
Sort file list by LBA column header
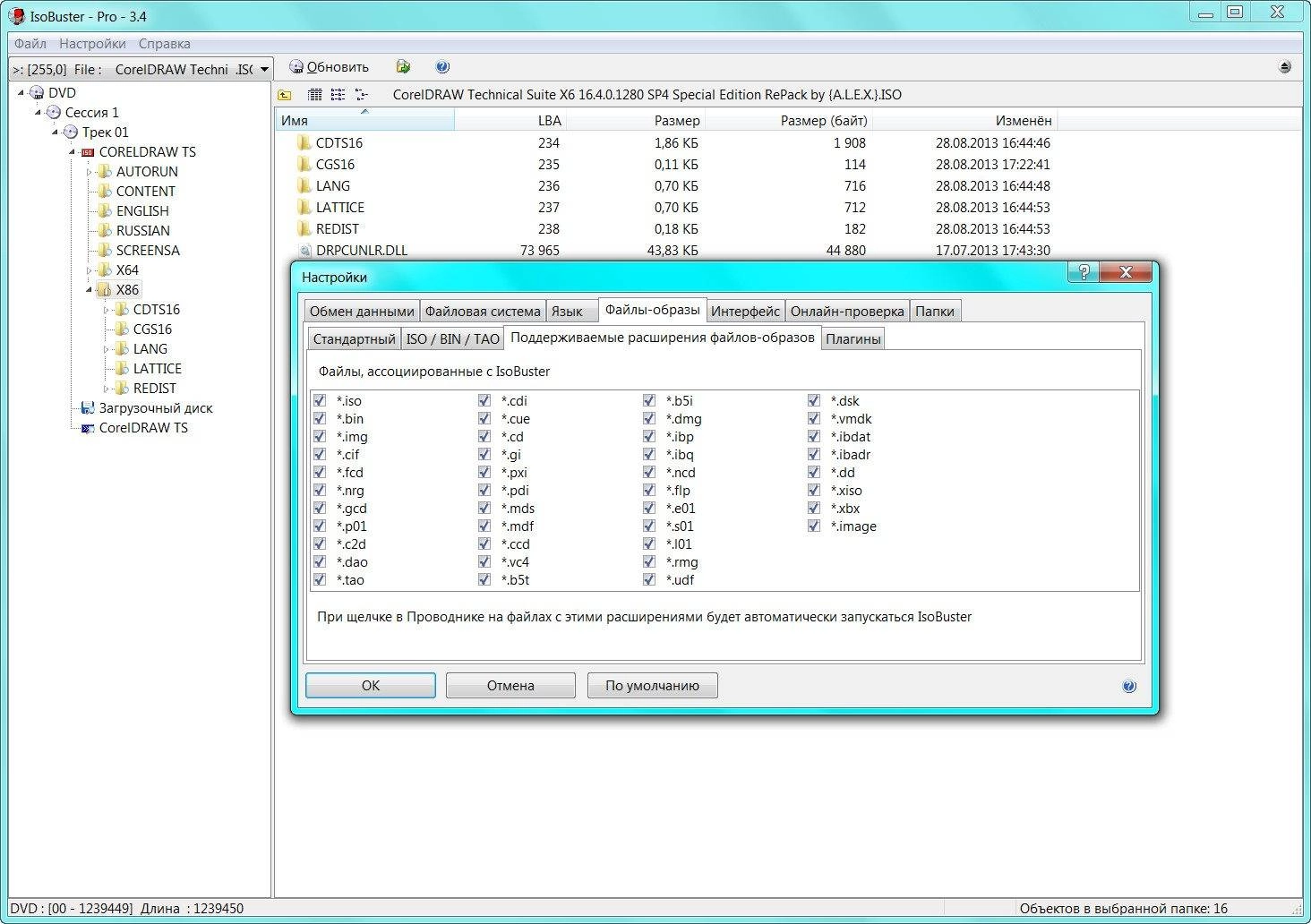(511, 120)
